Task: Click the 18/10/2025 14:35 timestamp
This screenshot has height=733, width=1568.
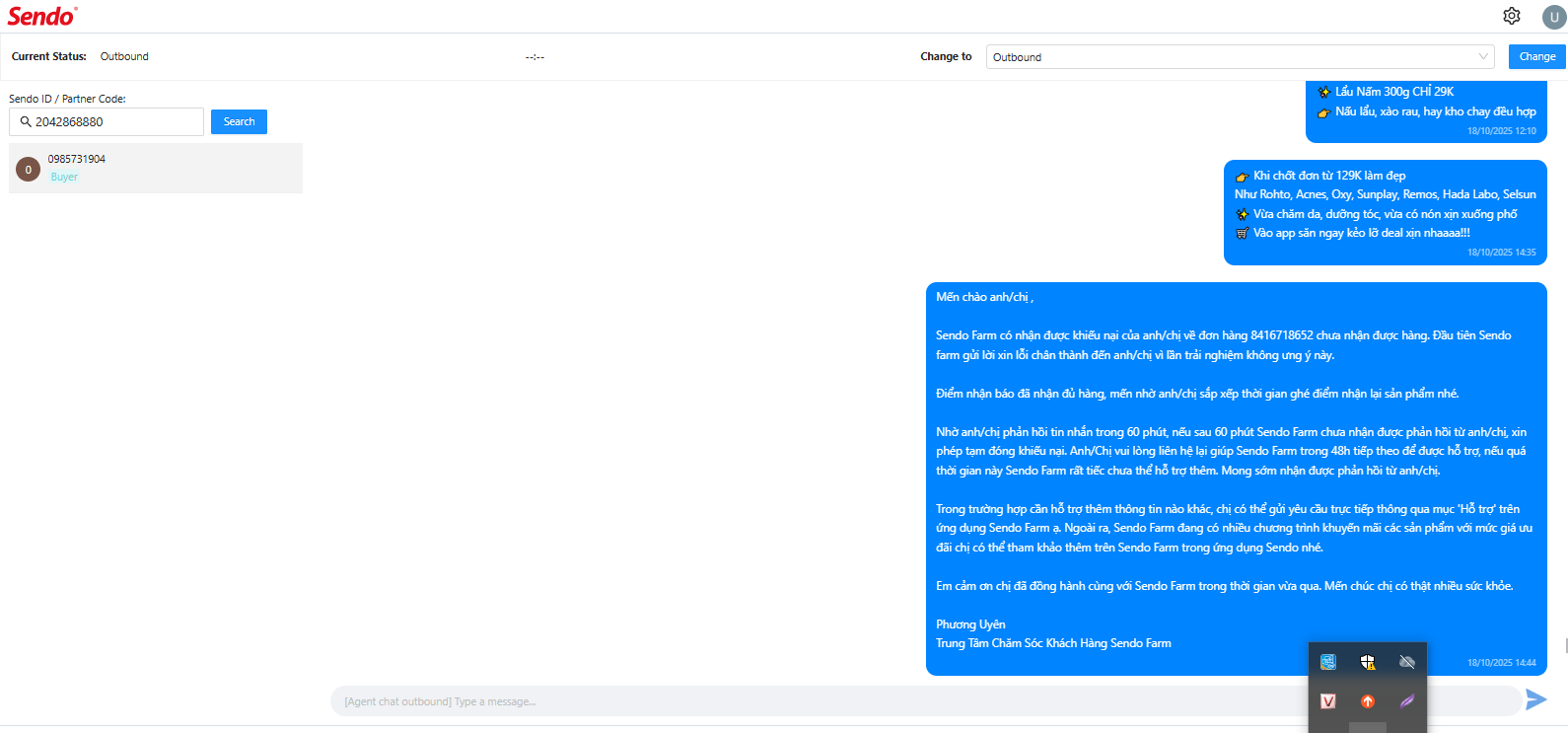Action: point(1501,253)
